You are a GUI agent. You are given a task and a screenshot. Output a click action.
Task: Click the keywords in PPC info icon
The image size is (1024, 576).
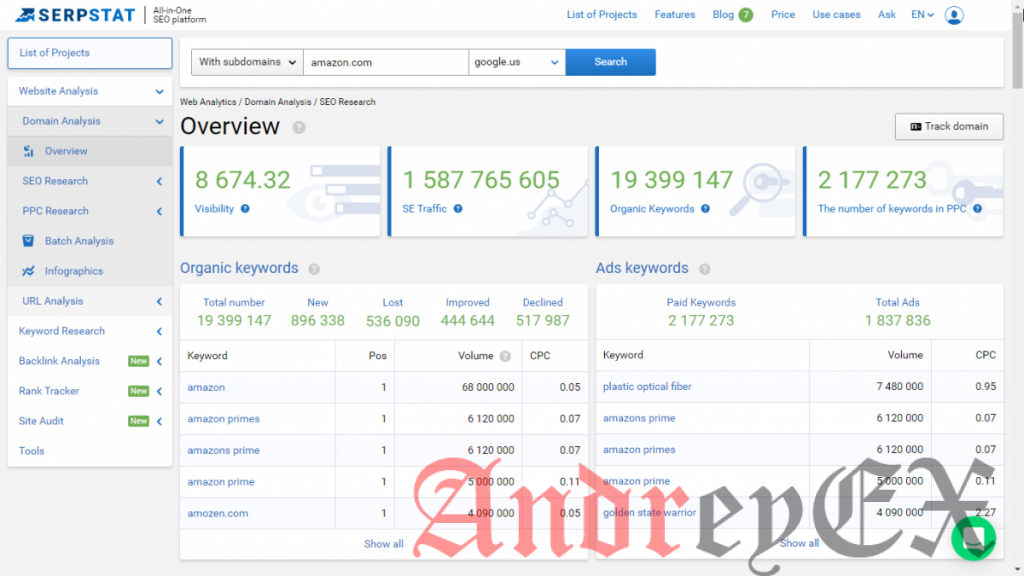(977, 209)
